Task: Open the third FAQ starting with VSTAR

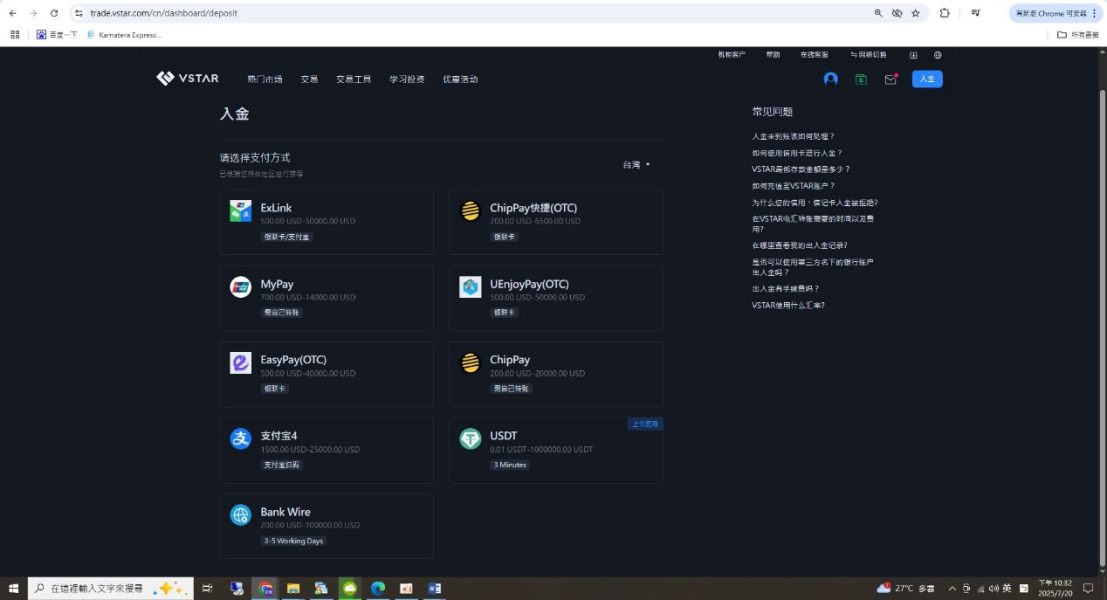Action: [x=801, y=169]
